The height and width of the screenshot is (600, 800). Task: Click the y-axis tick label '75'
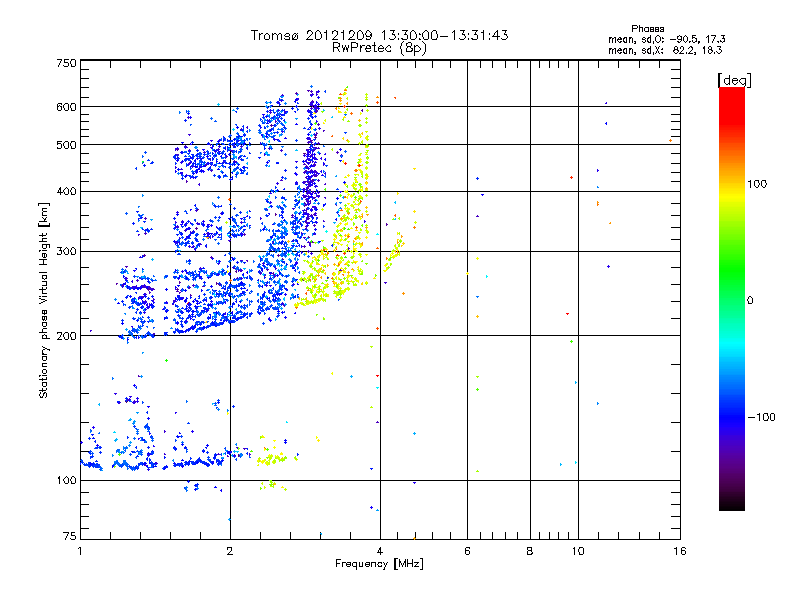coord(70,536)
